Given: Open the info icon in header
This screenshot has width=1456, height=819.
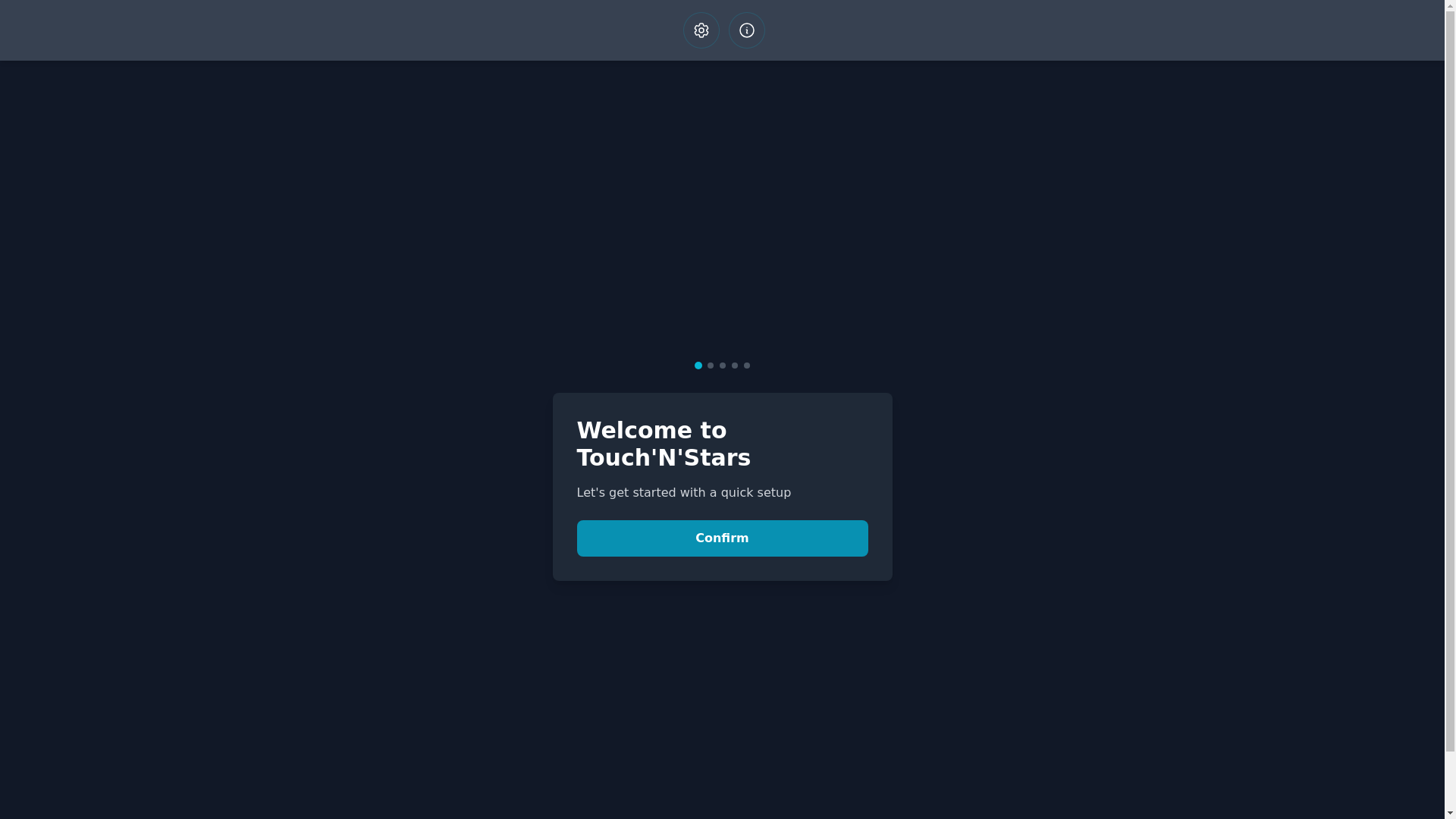Looking at the screenshot, I should coord(746,30).
